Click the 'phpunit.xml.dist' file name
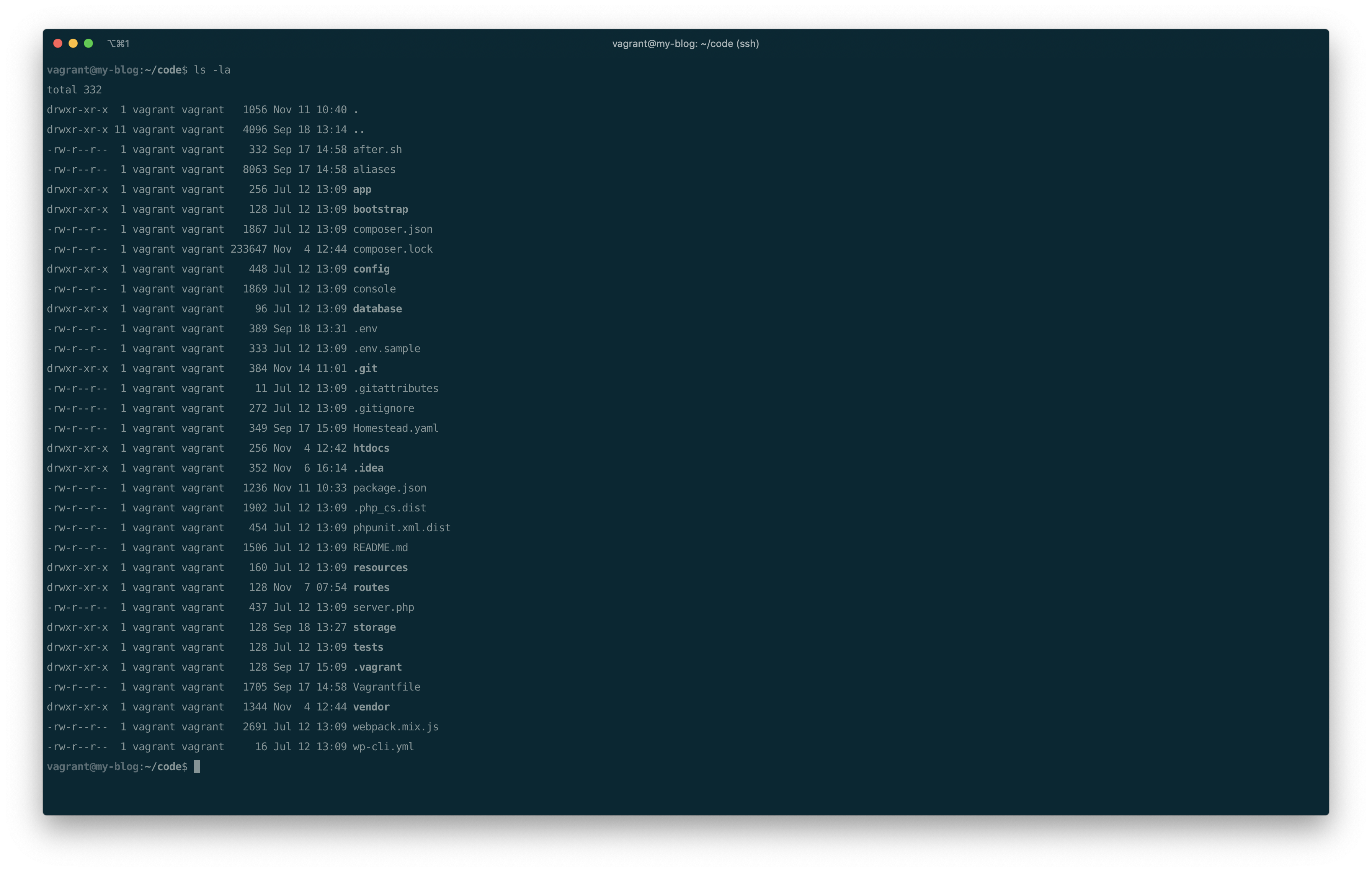Viewport: 1372px width, 872px height. pyautogui.click(x=402, y=528)
